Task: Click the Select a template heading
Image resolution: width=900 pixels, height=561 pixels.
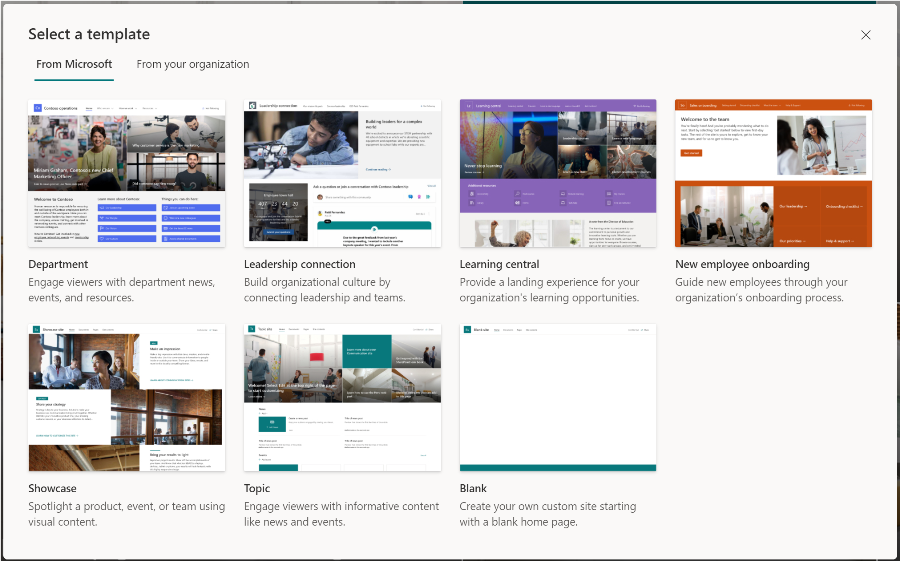Action: tap(89, 35)
